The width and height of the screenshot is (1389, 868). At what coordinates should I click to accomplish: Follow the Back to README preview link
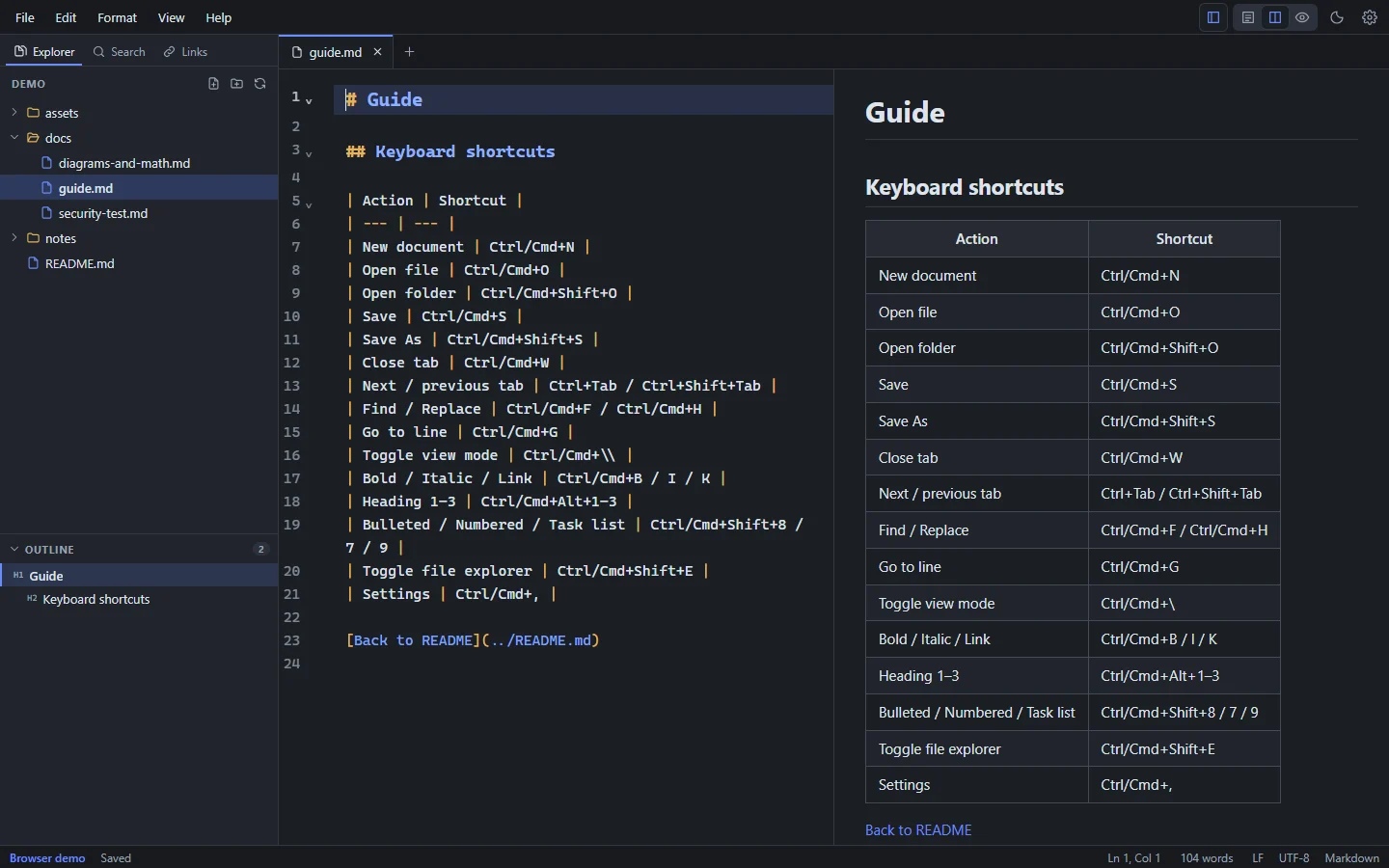point(918,830)
